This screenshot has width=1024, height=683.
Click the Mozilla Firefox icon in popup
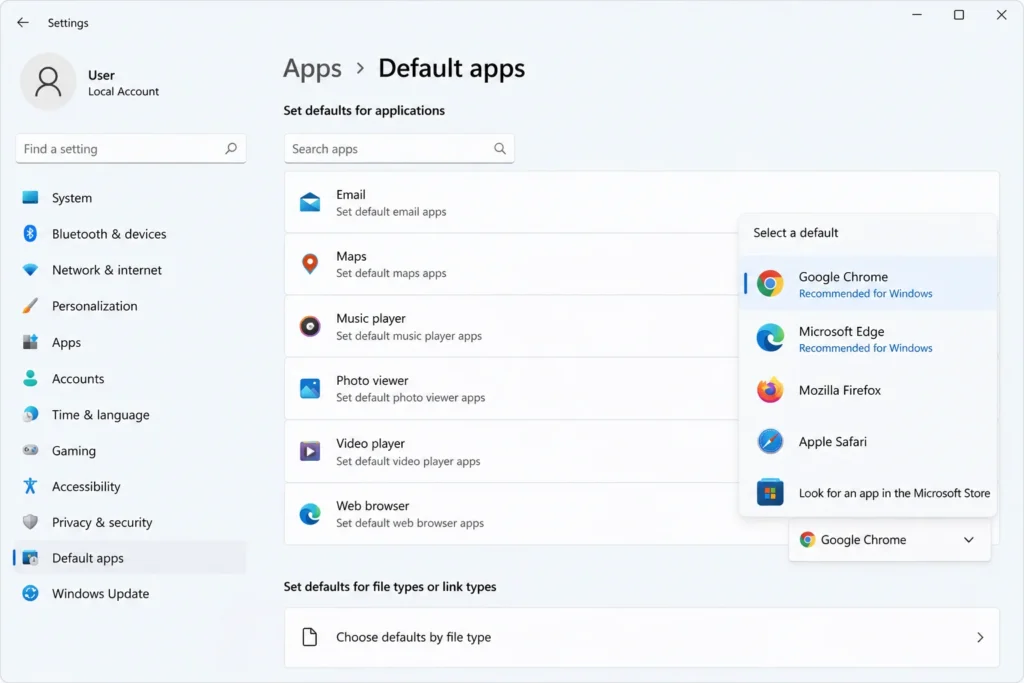point(770,390)
